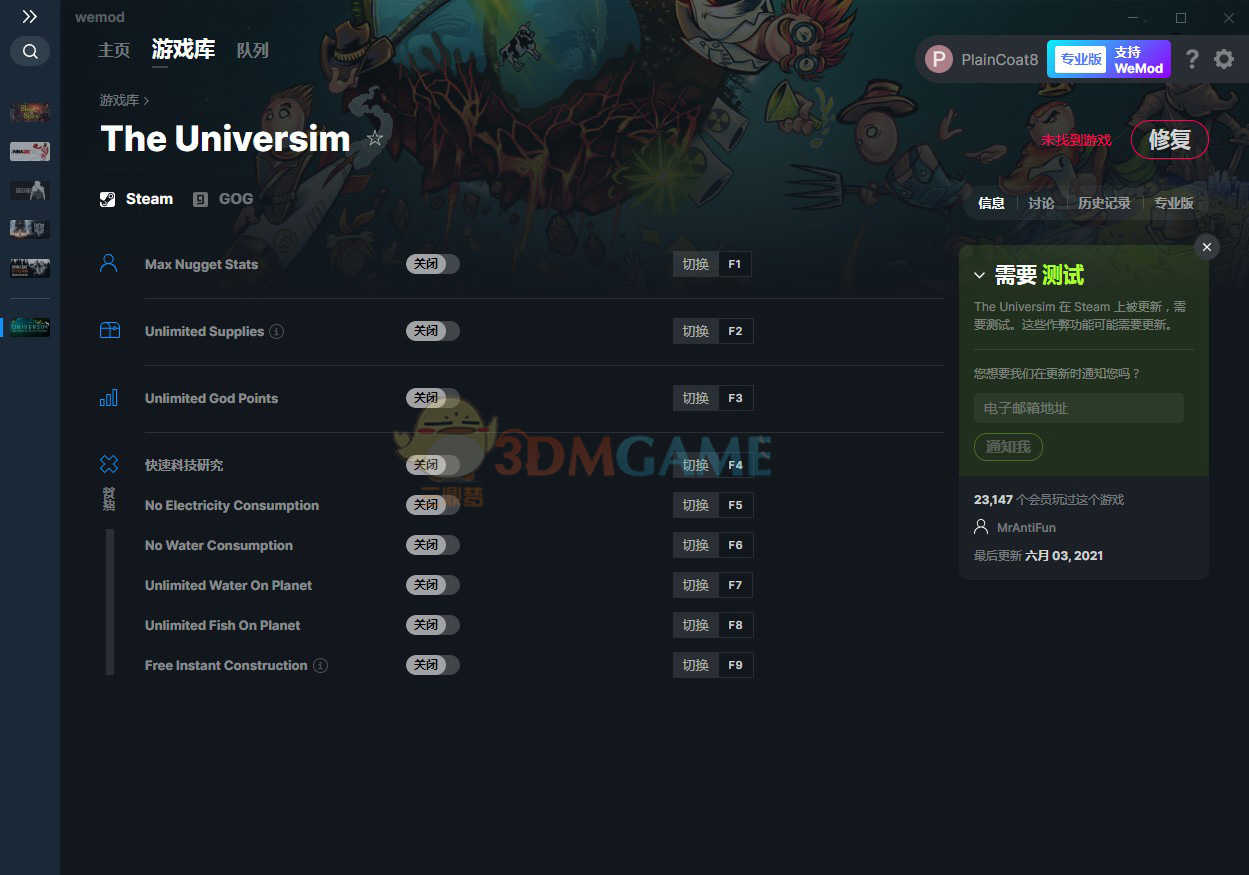The height and width of the screenshot is (875, 1249).
Task: Open MrAntiFun author link
Action: (1026, 527)
